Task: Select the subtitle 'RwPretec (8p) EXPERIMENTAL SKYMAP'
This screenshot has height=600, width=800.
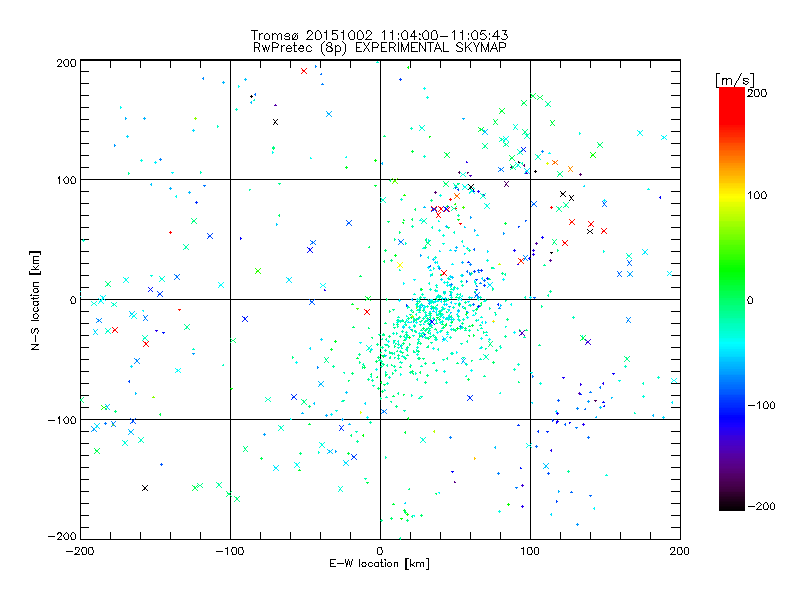Action: click(380, 48)
